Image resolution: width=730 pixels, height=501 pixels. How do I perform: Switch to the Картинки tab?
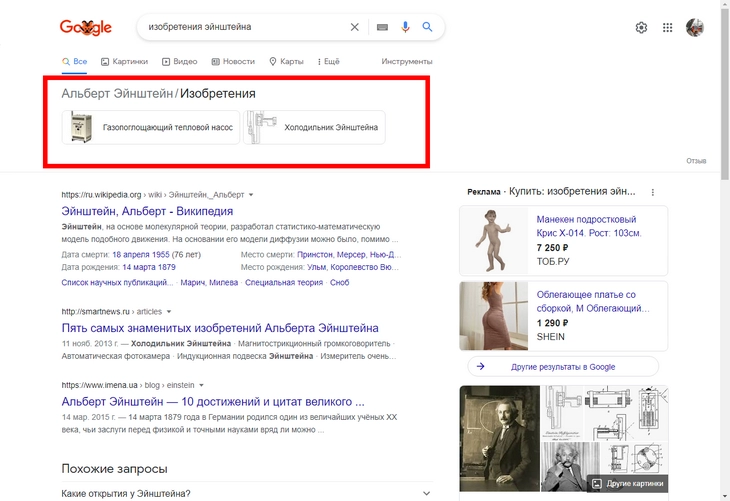pyautogui.click(x=124, y=61)
